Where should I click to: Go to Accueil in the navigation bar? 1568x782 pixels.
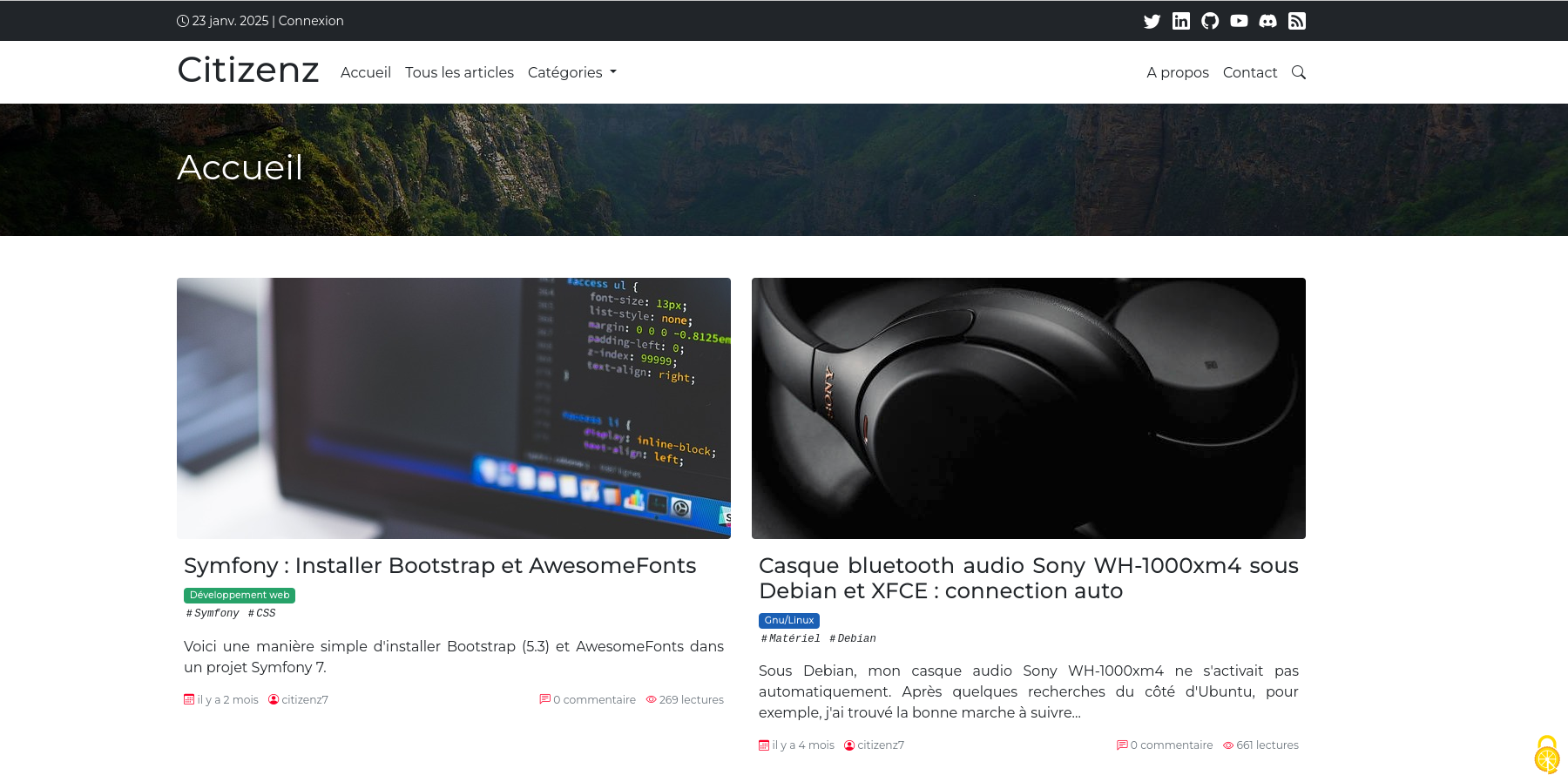click(x=366, y=72)
